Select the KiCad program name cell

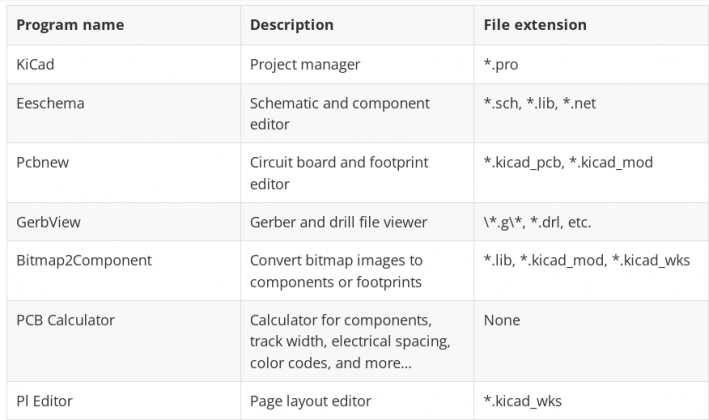tap(37, 64)
